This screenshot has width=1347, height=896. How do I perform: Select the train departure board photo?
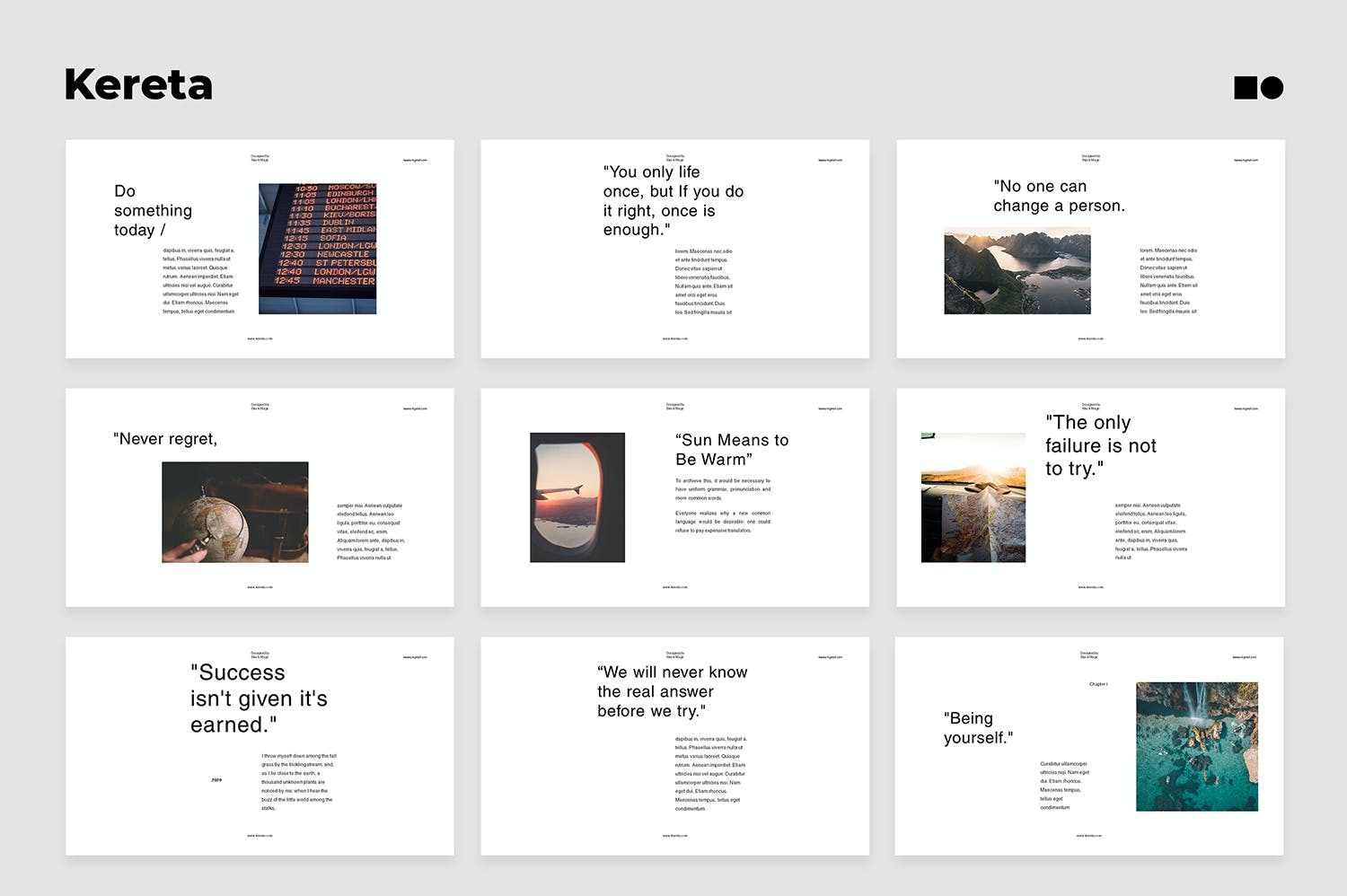(317, 249)
